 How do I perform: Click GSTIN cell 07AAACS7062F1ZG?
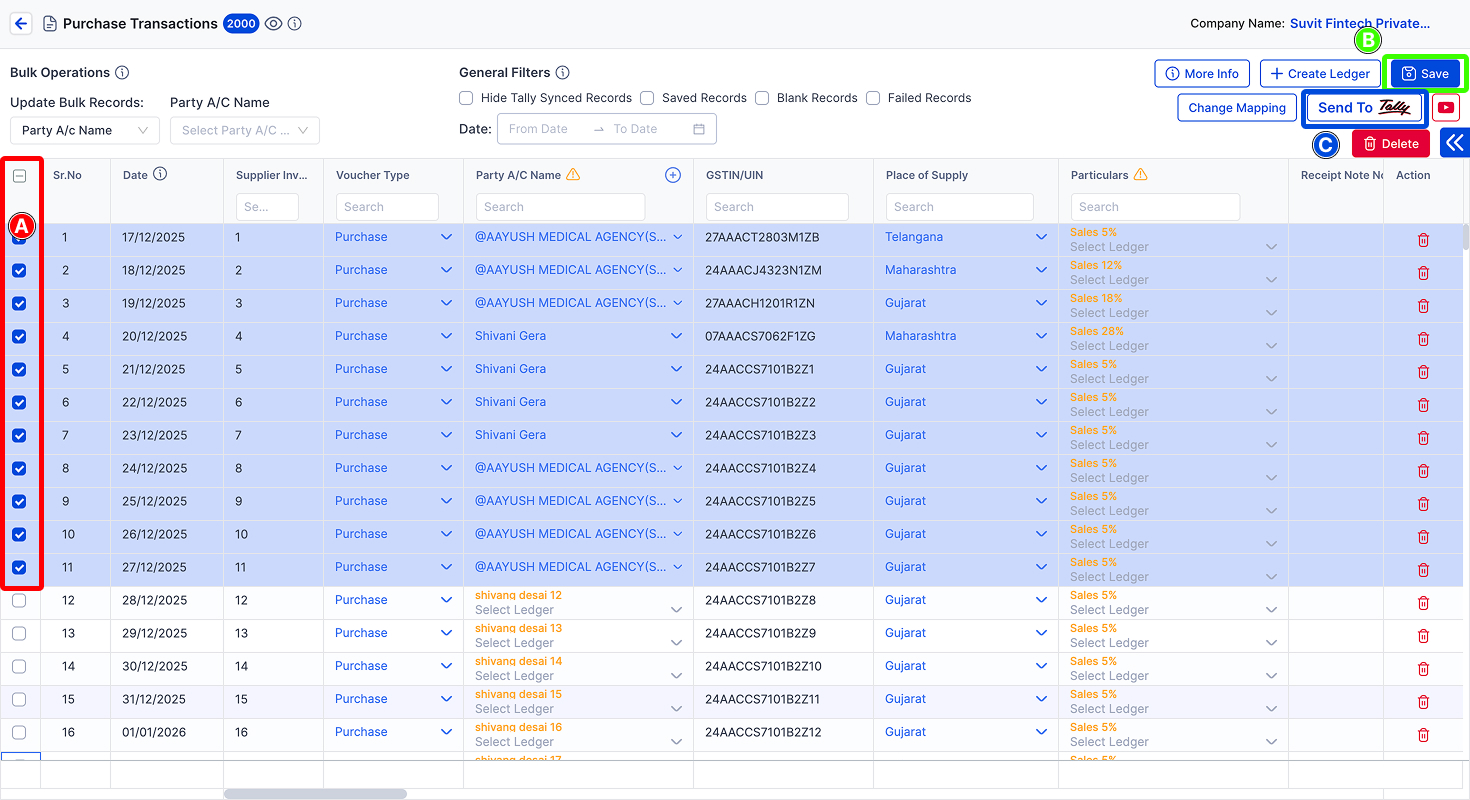click(760, 336)
